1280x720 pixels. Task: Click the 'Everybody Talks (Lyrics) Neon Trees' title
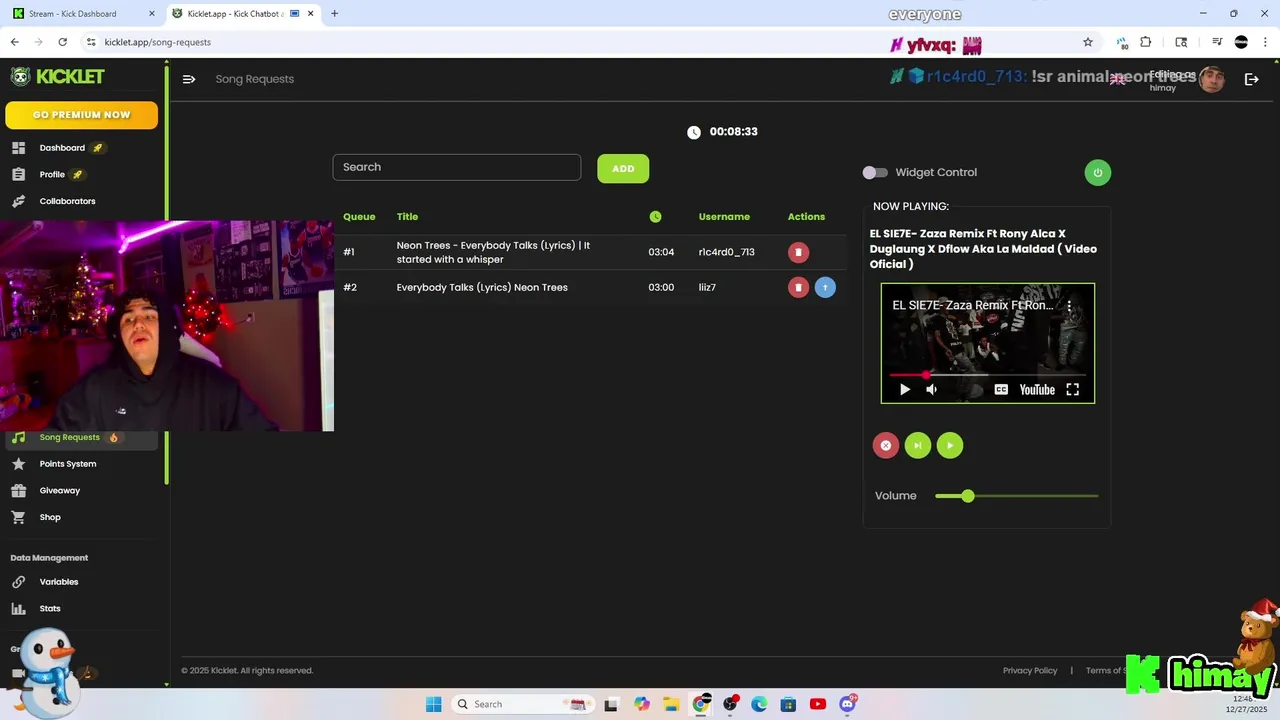(482, 287)
